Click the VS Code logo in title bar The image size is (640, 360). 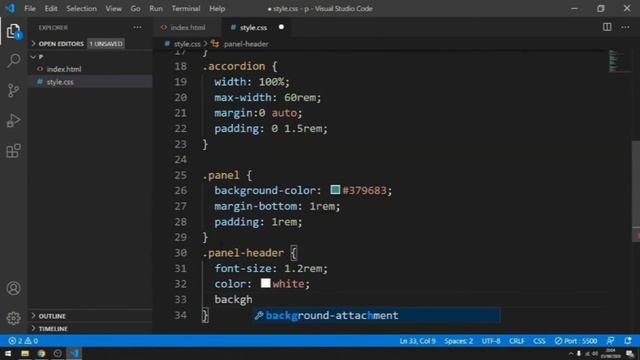click(x=10, y=8)
